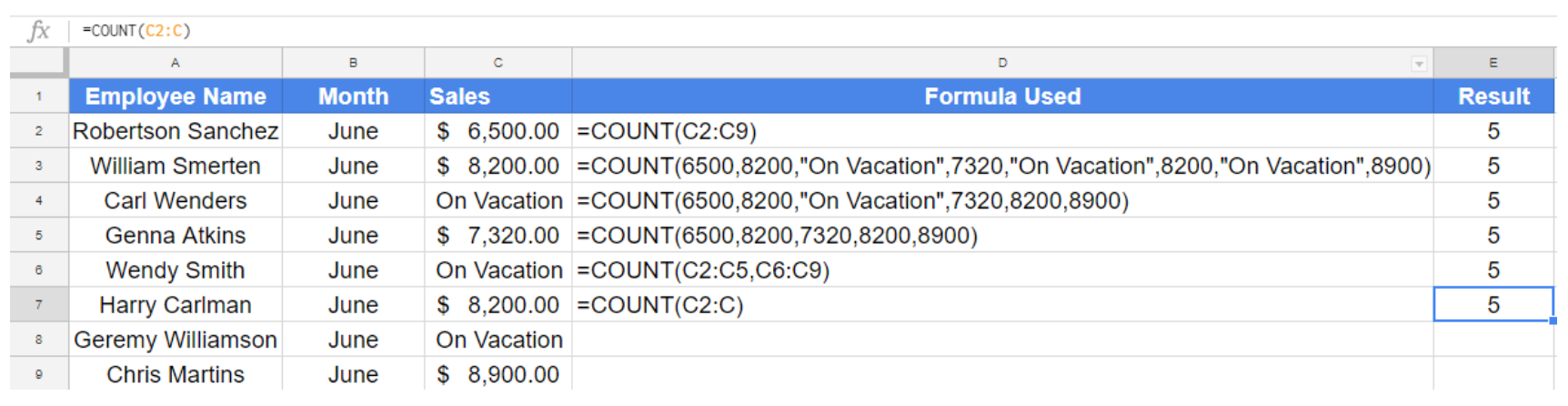Select the $ 7,320.00 sales cell
The image size is (1568, 406).
(x=498, y=236)
